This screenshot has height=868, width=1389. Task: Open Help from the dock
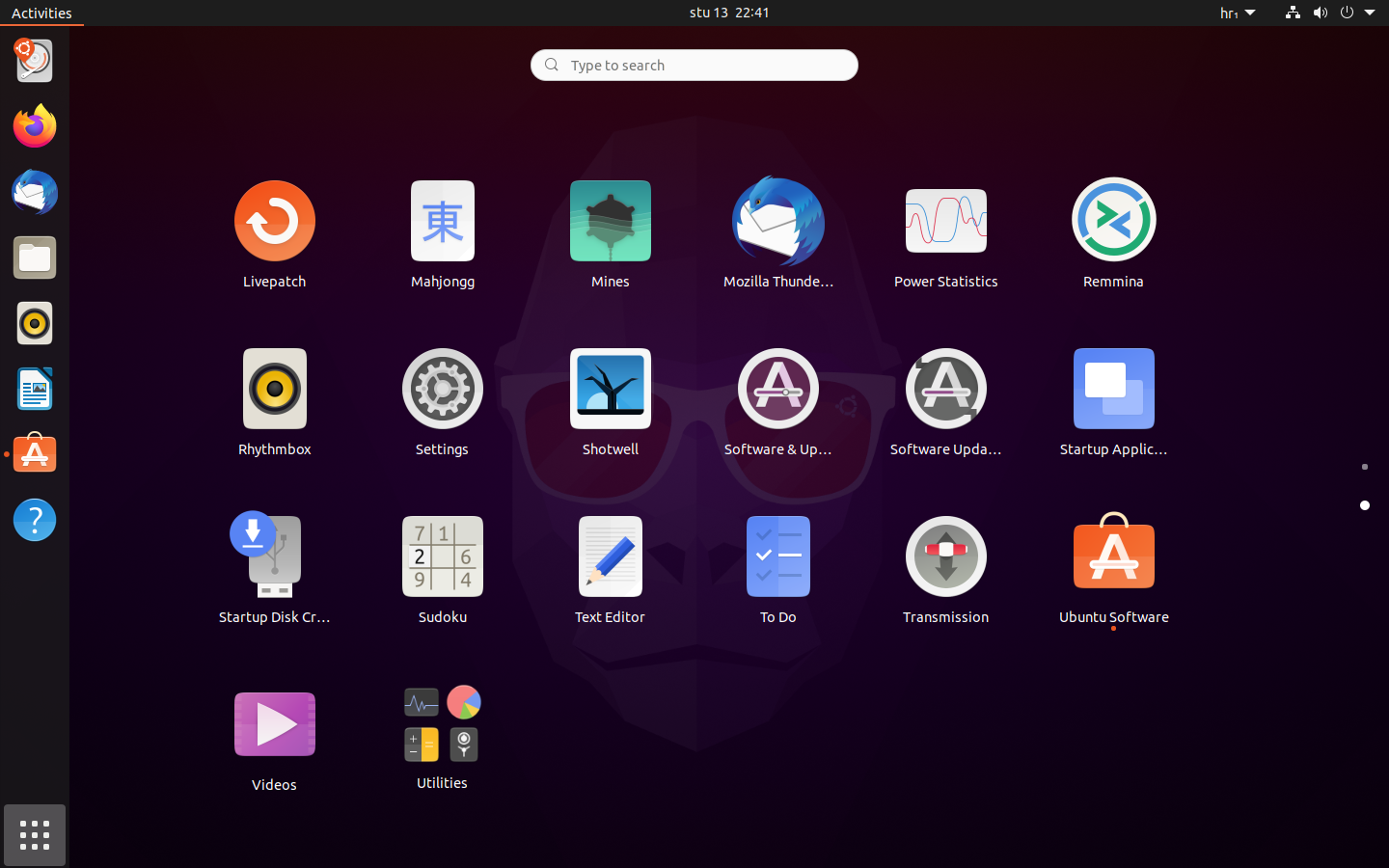click(35, 520)
